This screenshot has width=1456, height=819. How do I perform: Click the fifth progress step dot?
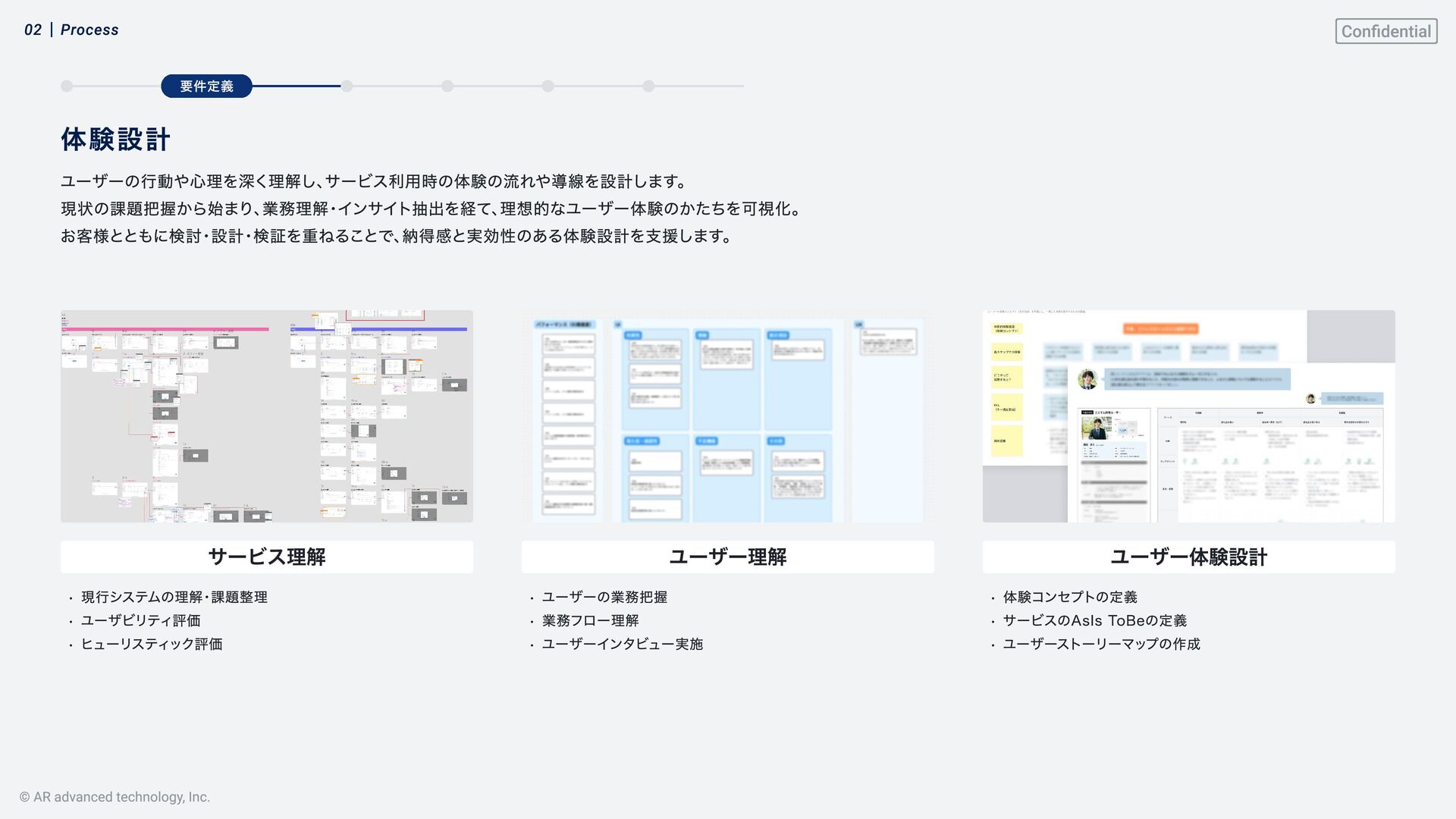tap(548, 86)
